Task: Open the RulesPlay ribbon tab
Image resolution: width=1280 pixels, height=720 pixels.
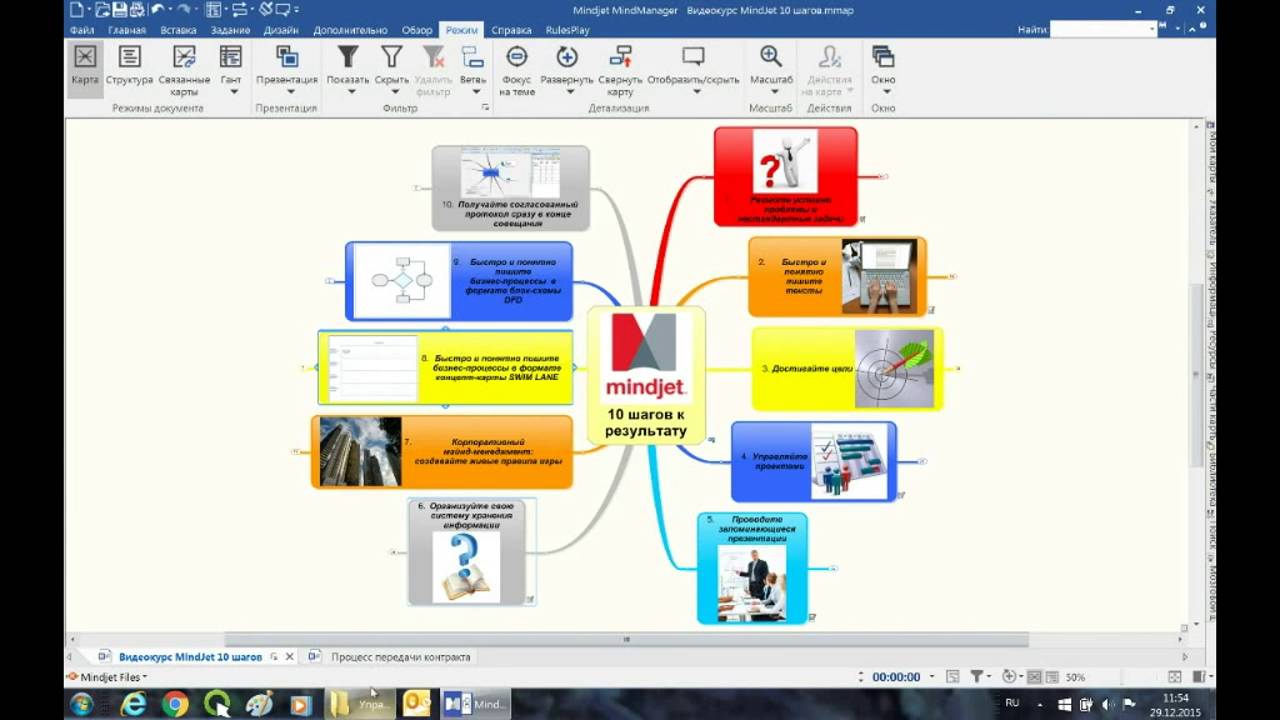Action: pyautogui.click(x=568, y=30)
